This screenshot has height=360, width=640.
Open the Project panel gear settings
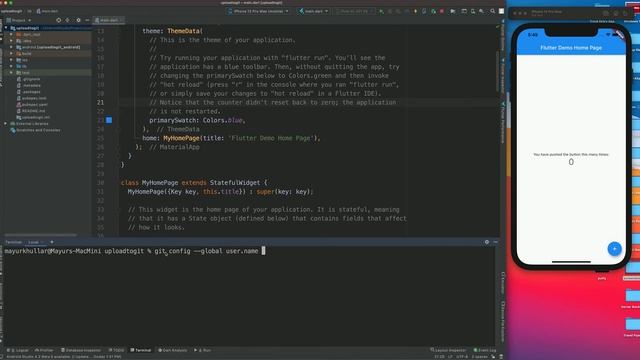point(78,20)
